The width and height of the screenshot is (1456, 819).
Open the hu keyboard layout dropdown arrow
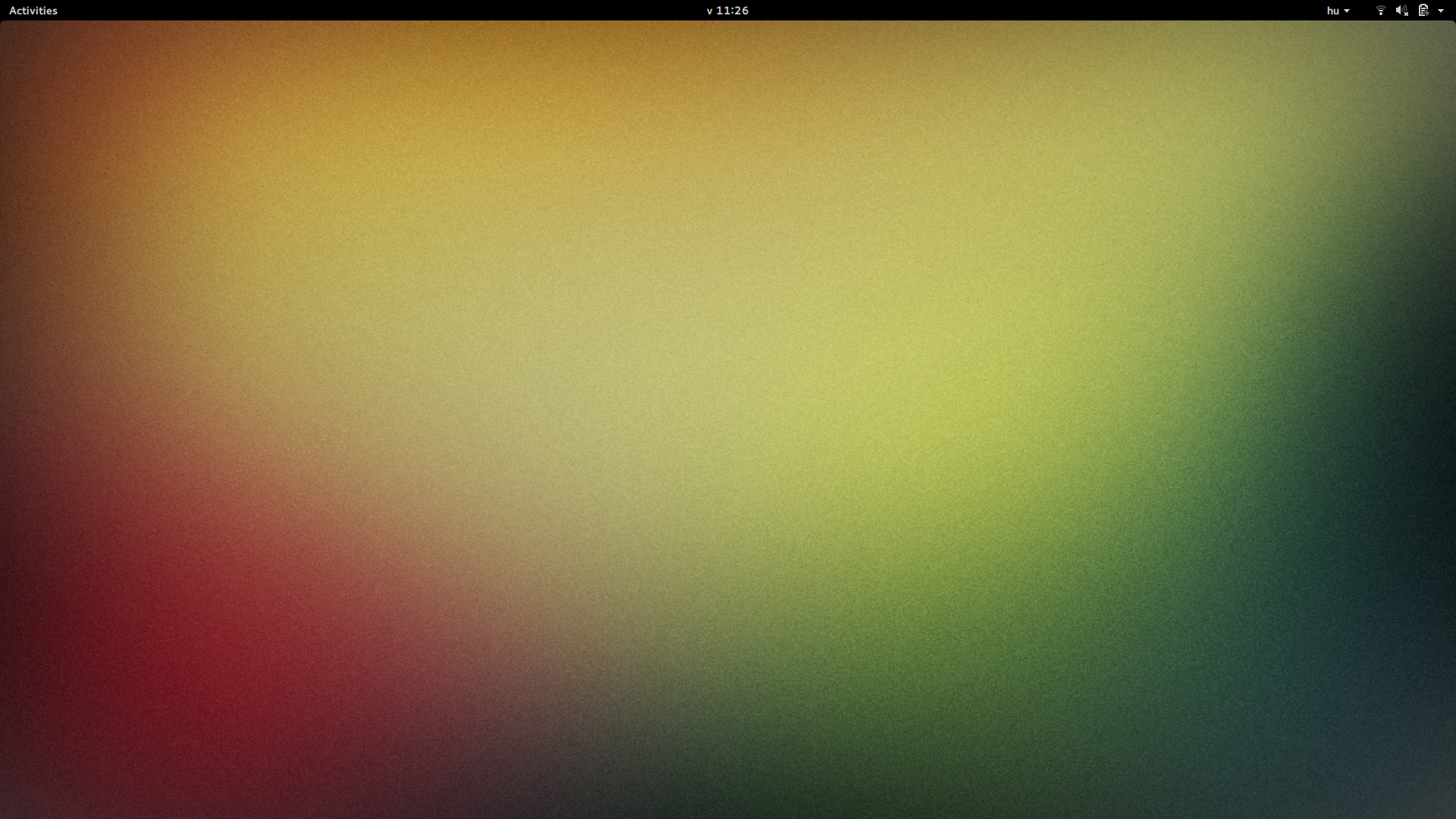pyautogui.click(x=1347, y=11)
